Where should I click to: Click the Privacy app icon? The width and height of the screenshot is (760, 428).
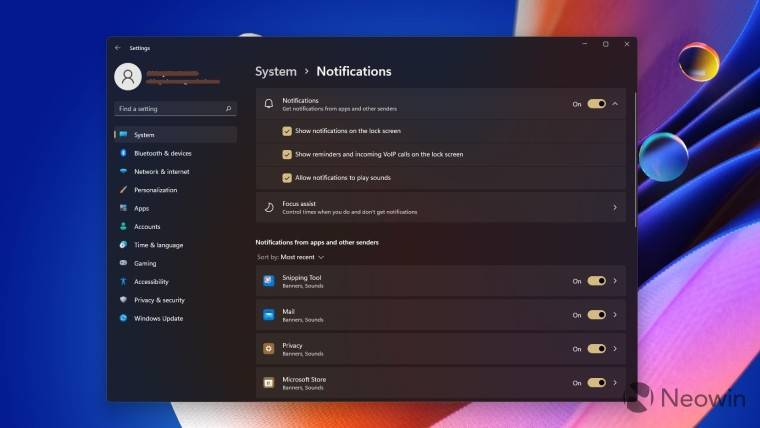269,349
